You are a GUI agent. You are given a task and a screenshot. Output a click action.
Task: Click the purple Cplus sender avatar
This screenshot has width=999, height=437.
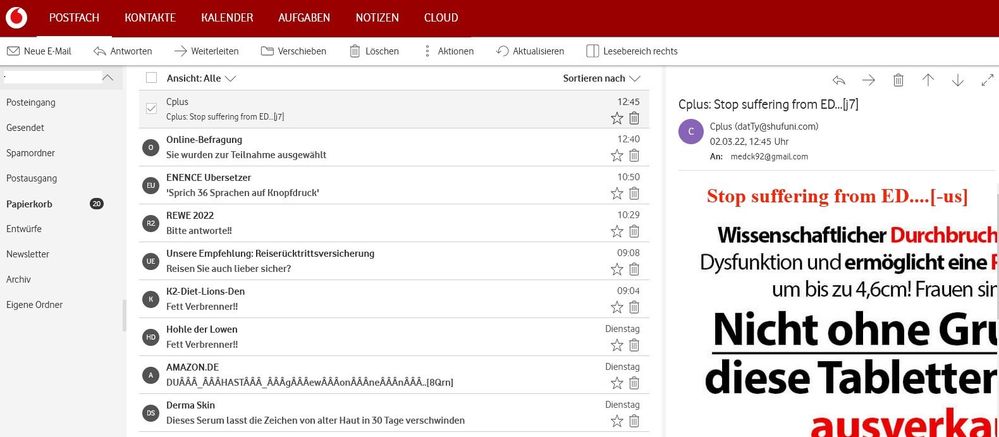(691, 132)
